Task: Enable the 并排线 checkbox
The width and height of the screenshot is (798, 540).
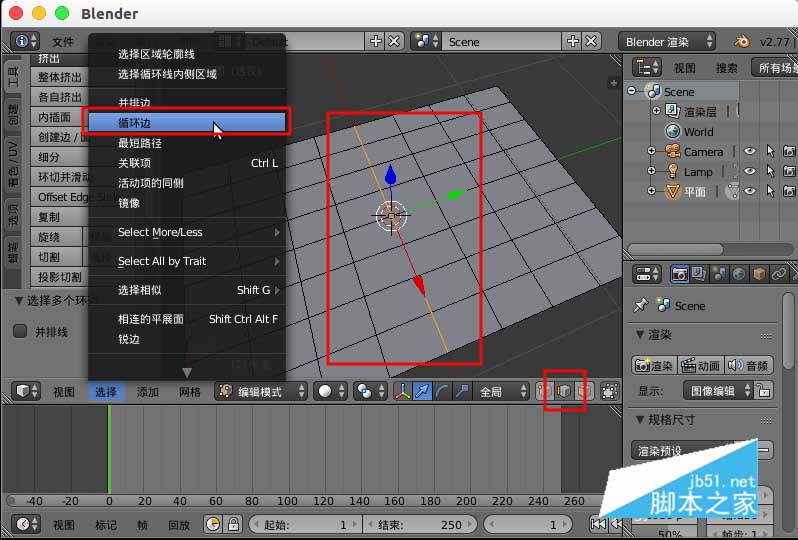Action: [20, 331]
